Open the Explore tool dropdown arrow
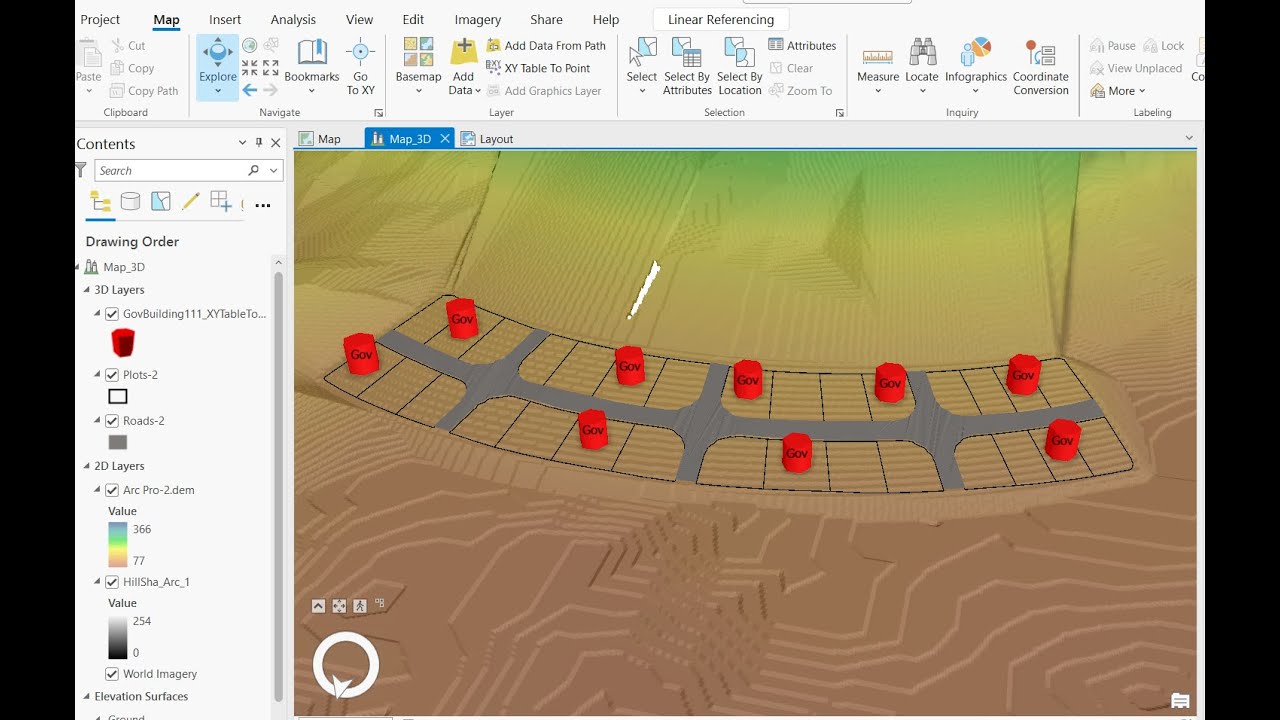This screenshot has width=1280, height=720. [x=217, y=91]
